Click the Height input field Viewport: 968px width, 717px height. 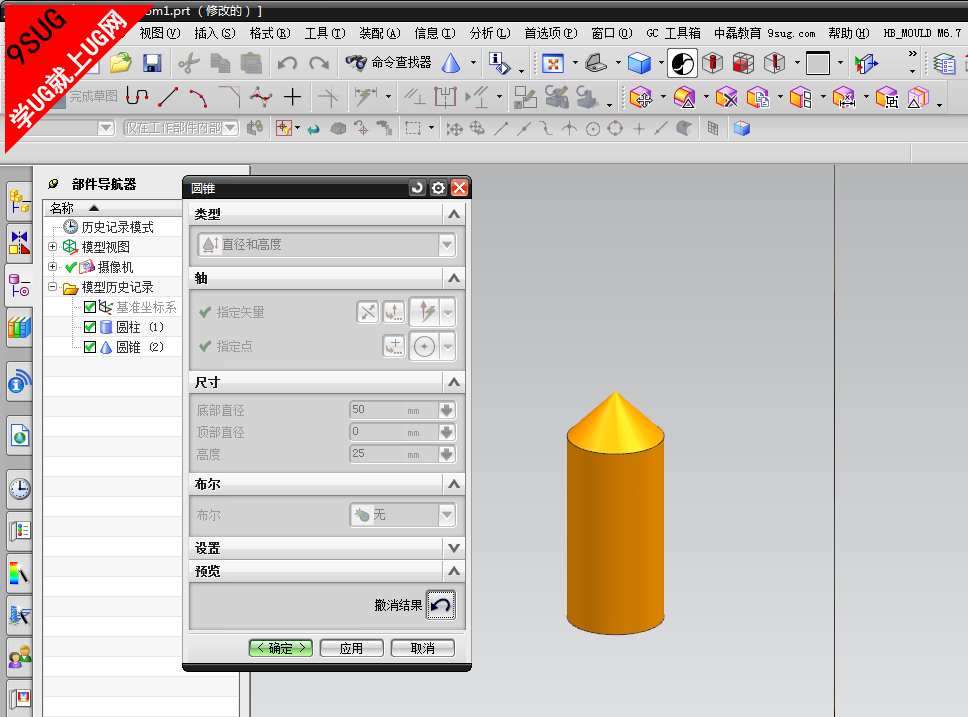tap(393, 454)
